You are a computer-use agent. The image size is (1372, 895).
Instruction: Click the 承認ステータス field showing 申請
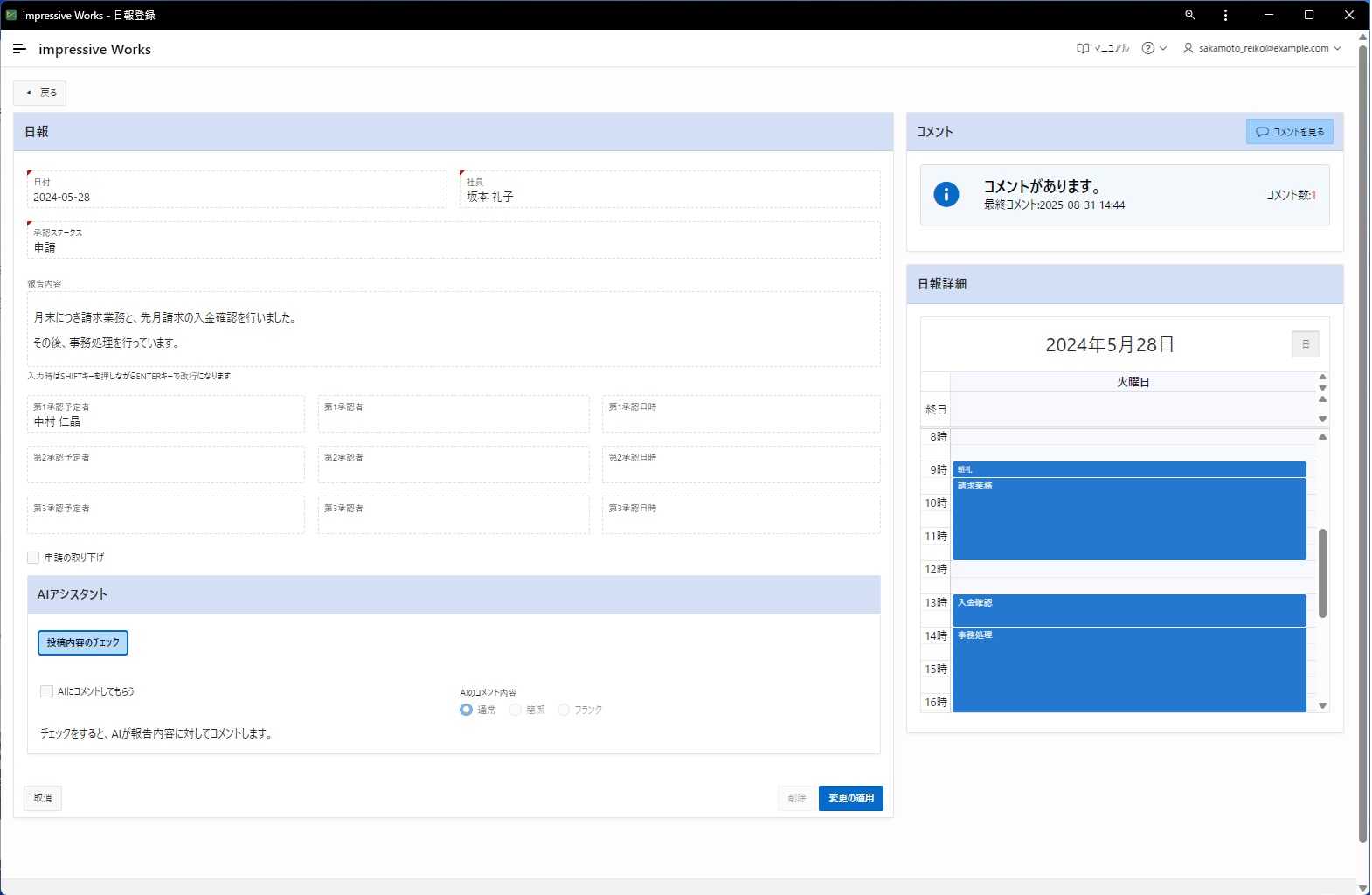pos(454,240)
